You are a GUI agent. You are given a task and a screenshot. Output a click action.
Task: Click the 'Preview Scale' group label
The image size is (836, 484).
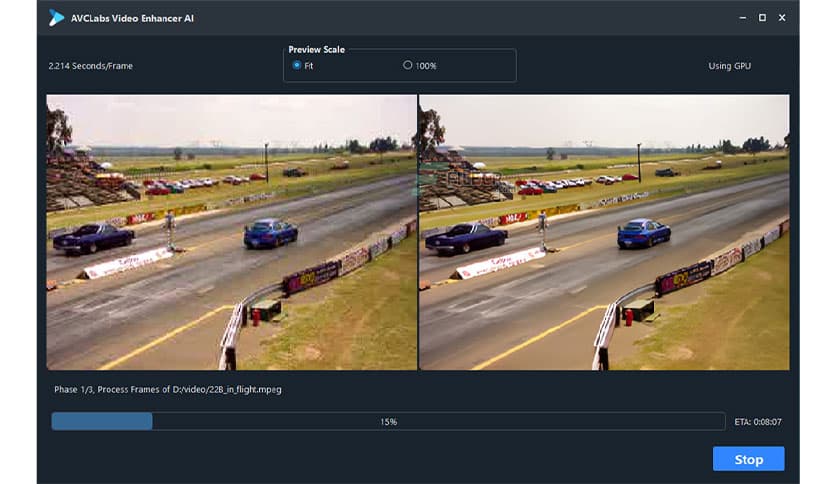pos(317,50)
